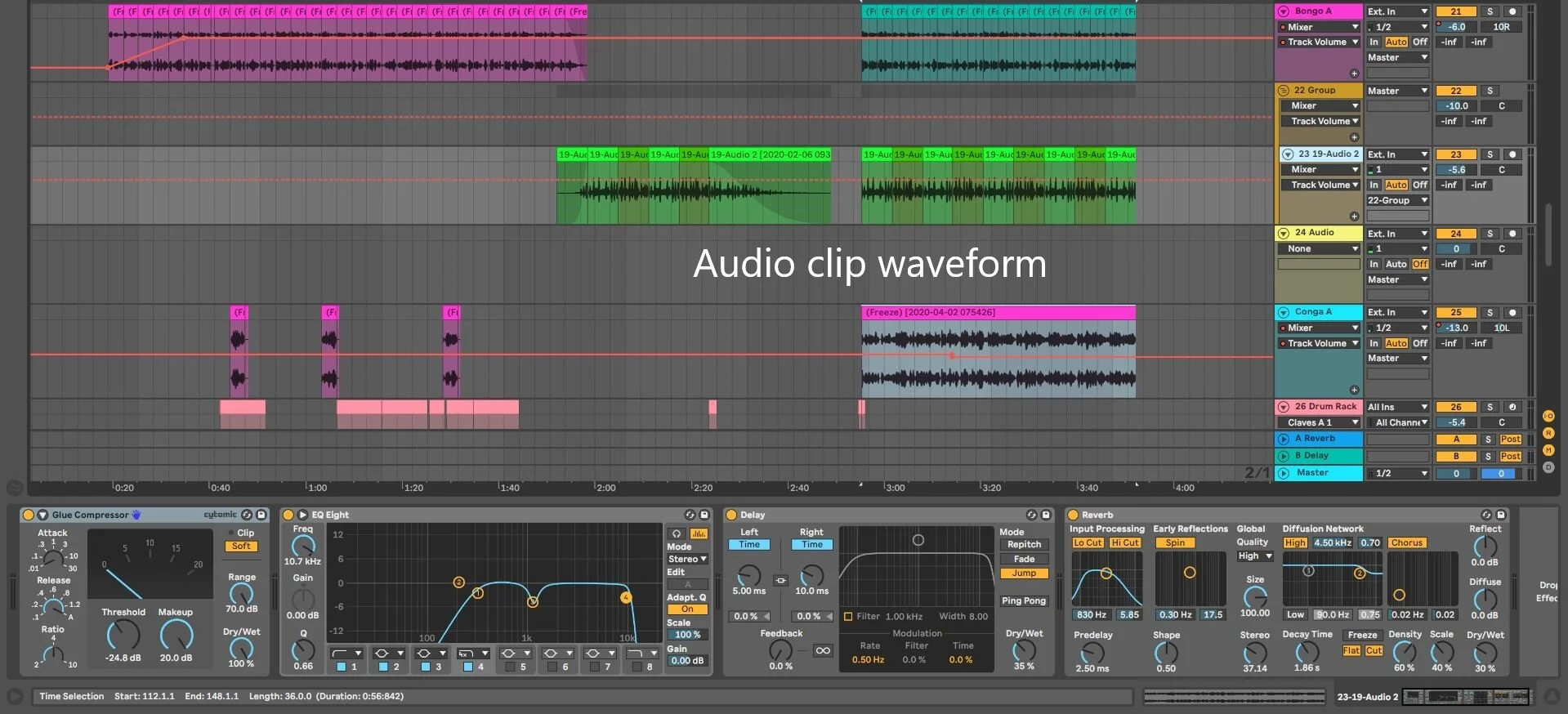
Task: Toggle Delay infinite freeze button
Action: point(823,651)
